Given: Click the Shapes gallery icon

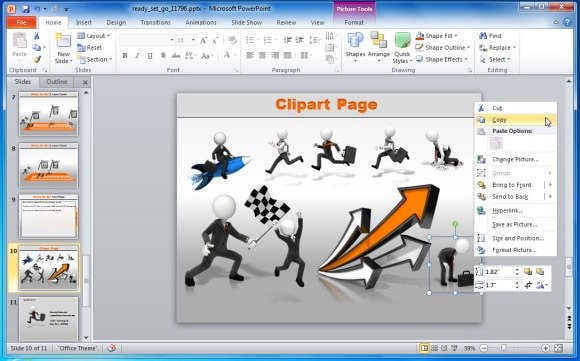Looking at the screenshot, I should [x=355, y=40].
